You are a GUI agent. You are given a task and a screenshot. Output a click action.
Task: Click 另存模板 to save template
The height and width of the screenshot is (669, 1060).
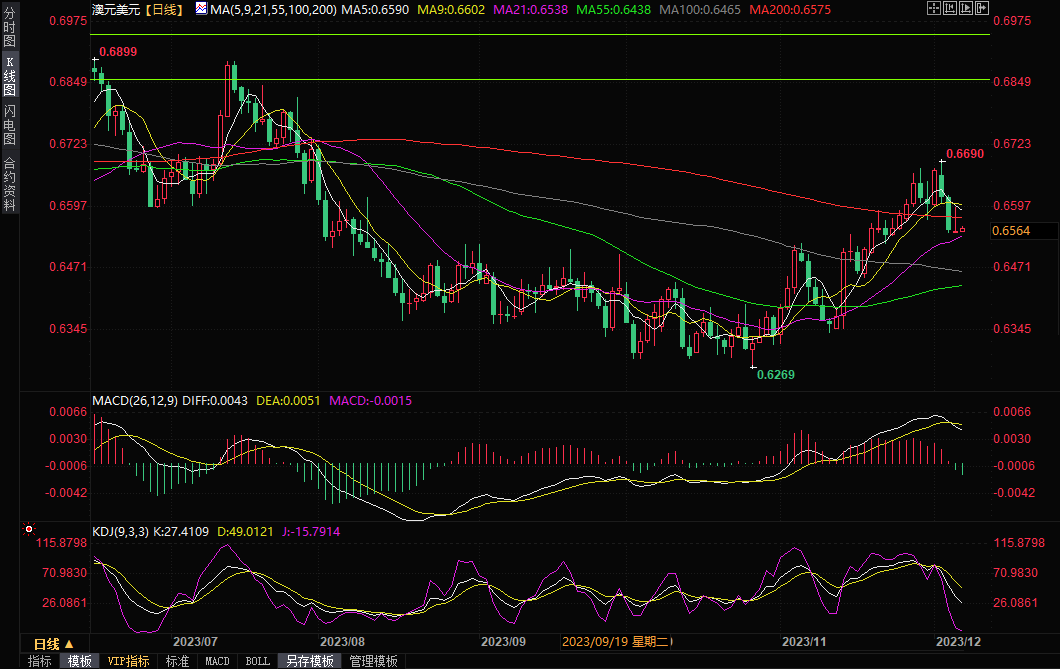pos(309,661)
